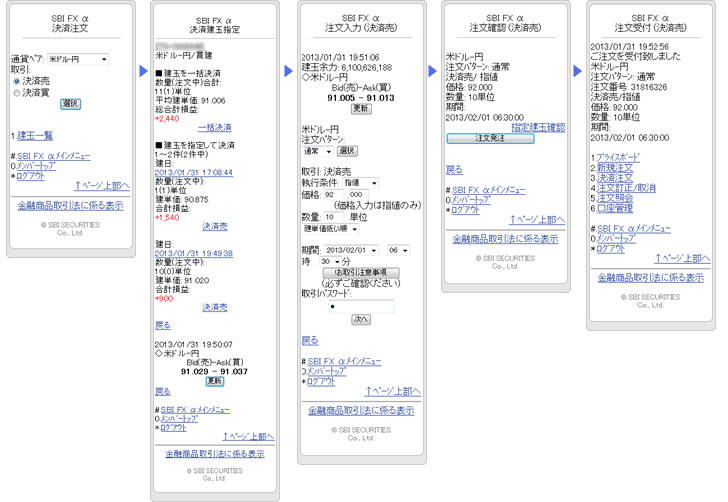The width and height of the screenshot is (728, 502).
Task: Click the 次へ button
Action: 361,319
